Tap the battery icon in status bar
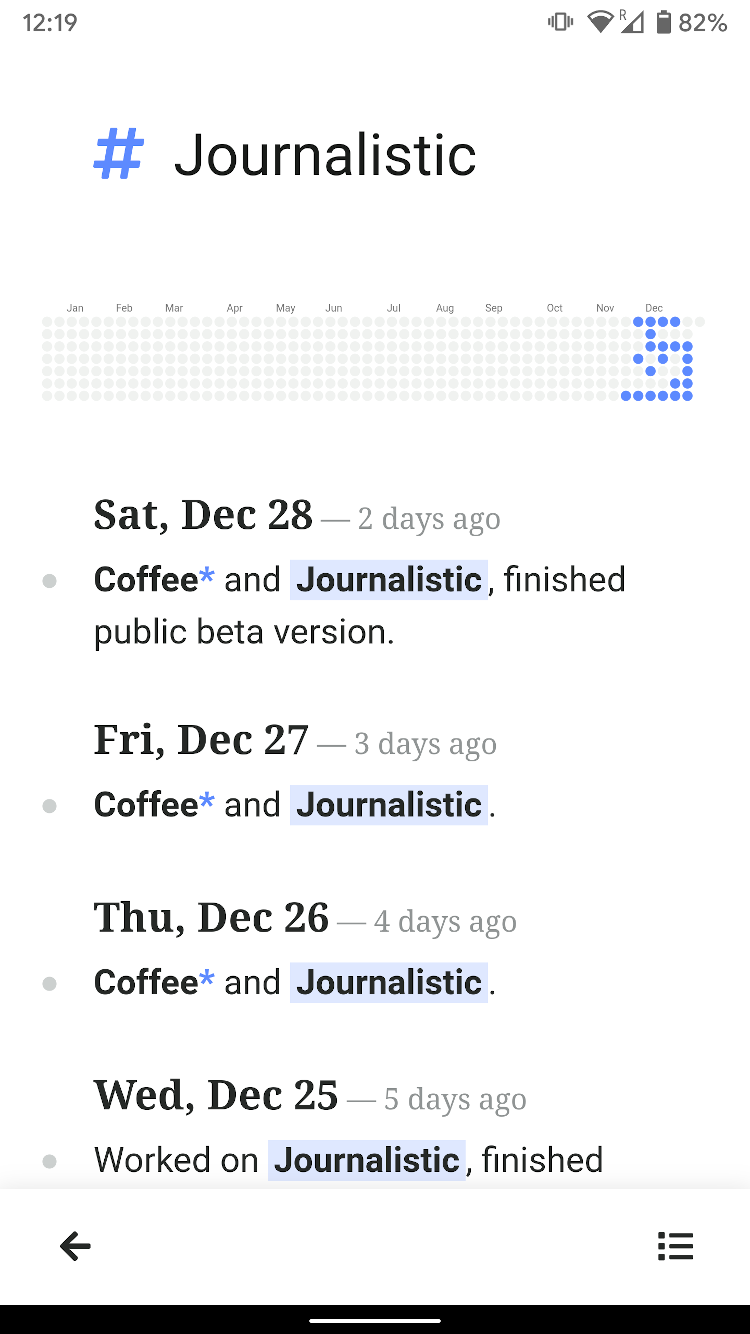 (x=663, y=22)
